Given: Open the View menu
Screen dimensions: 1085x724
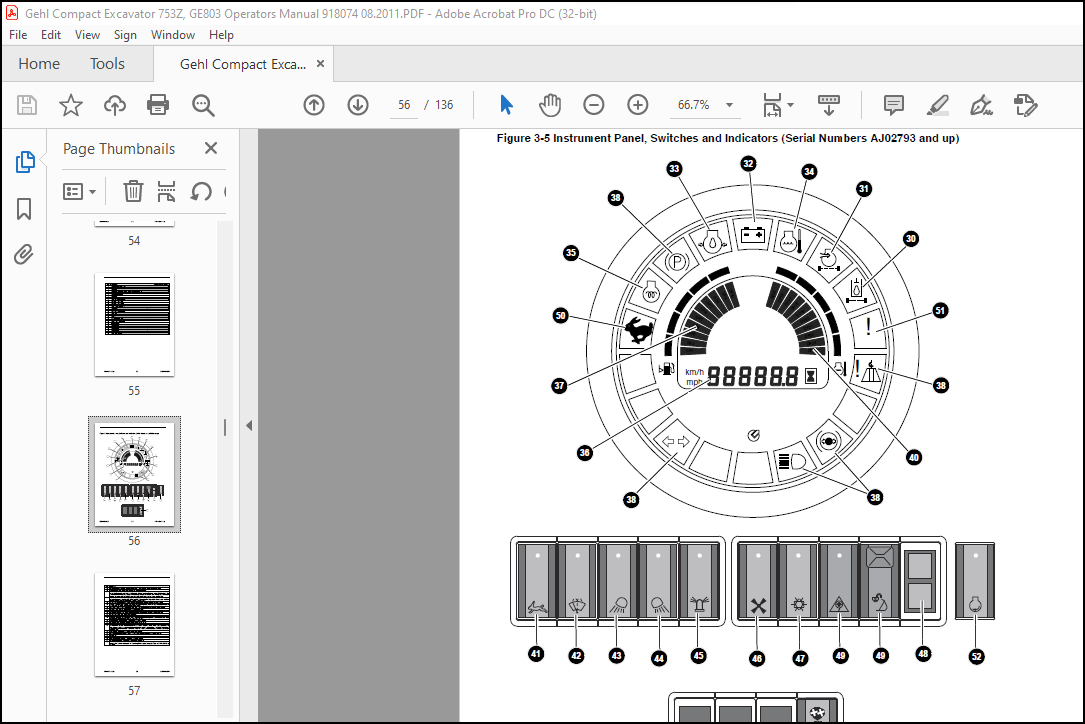Looking at the screenshot, I should 87,35.
